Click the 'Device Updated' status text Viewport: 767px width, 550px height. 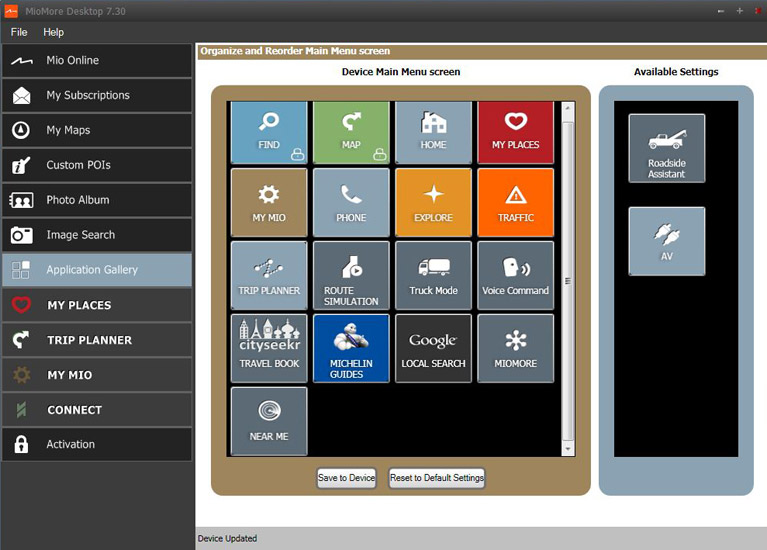(227, 538)
